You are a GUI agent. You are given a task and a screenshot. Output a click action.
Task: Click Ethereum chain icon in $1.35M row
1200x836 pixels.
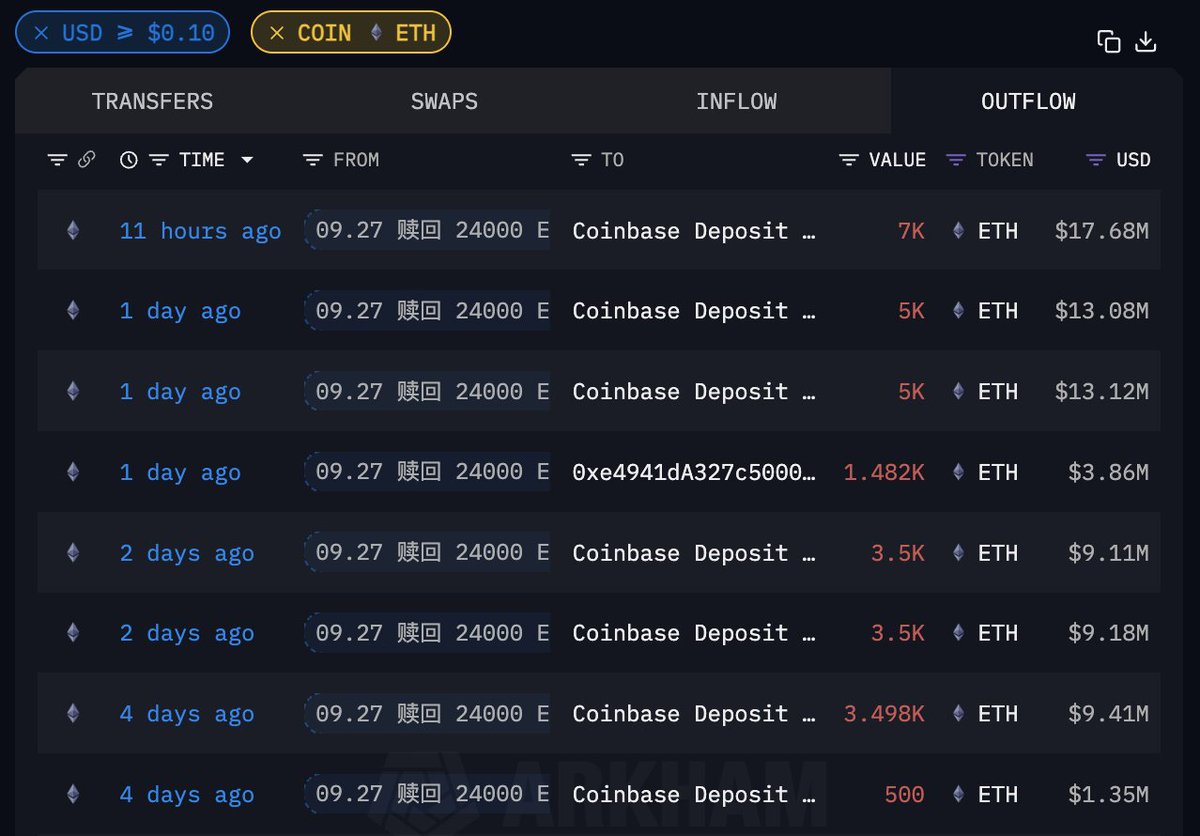(72, 795)
